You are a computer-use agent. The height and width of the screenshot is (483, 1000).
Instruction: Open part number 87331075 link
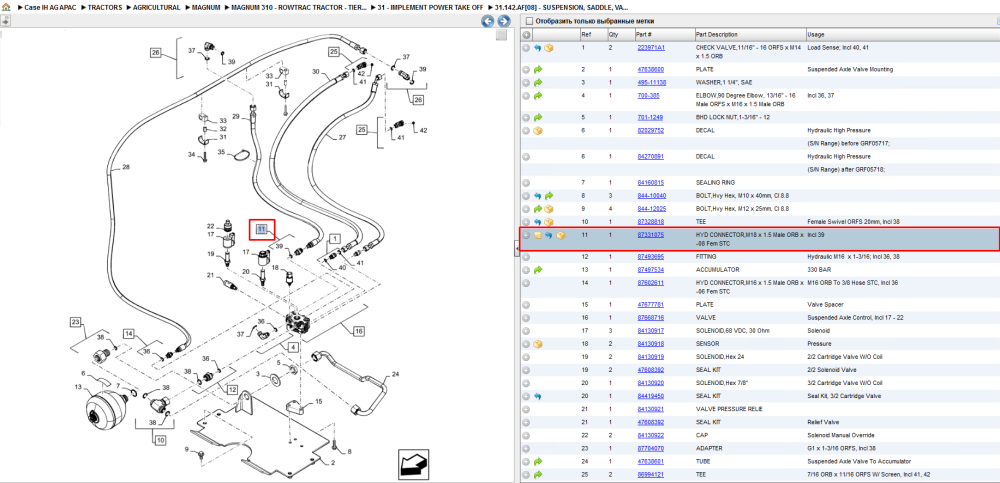coord(651,235)
